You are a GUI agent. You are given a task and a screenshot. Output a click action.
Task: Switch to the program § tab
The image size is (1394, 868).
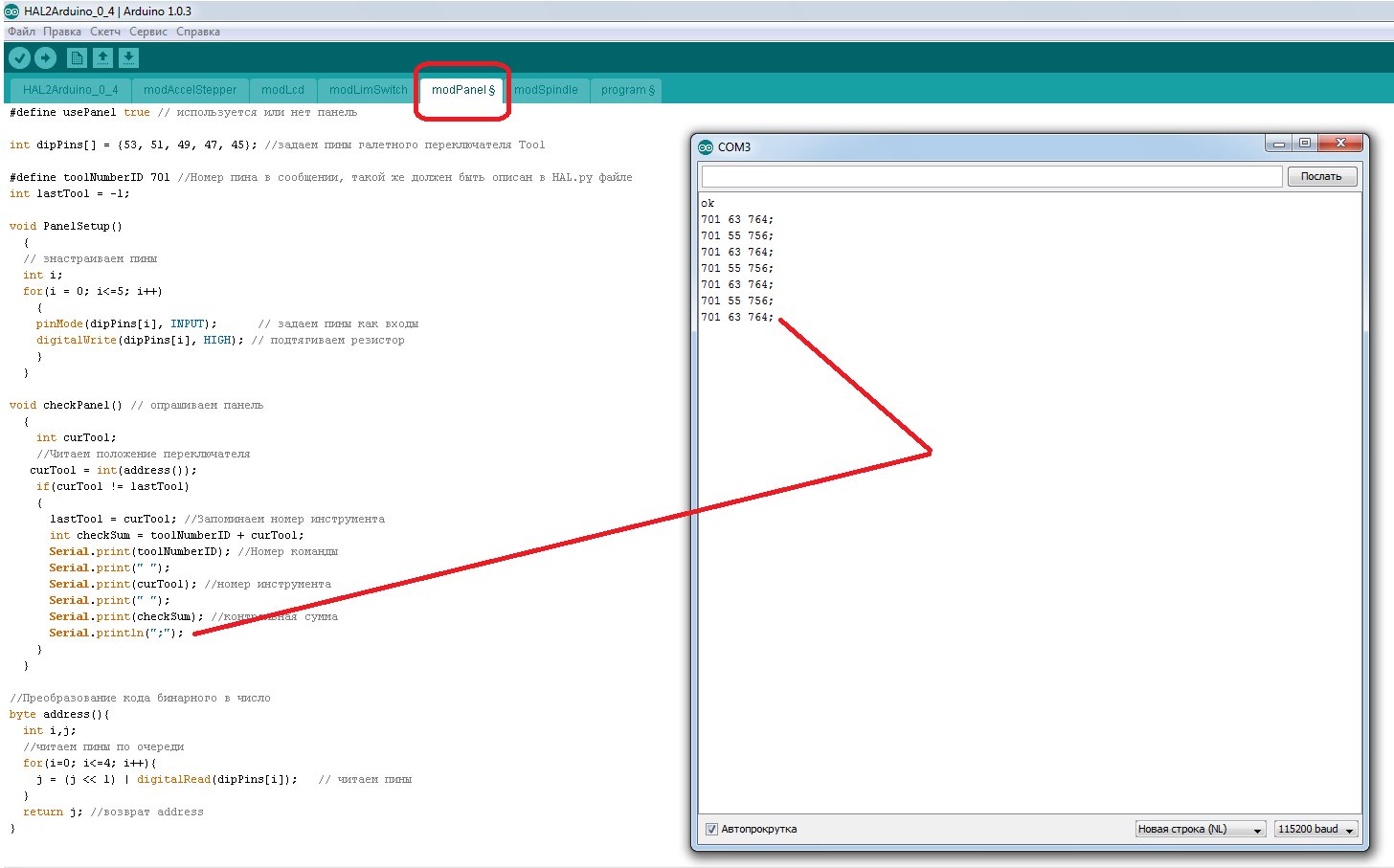tap(628, 90)
